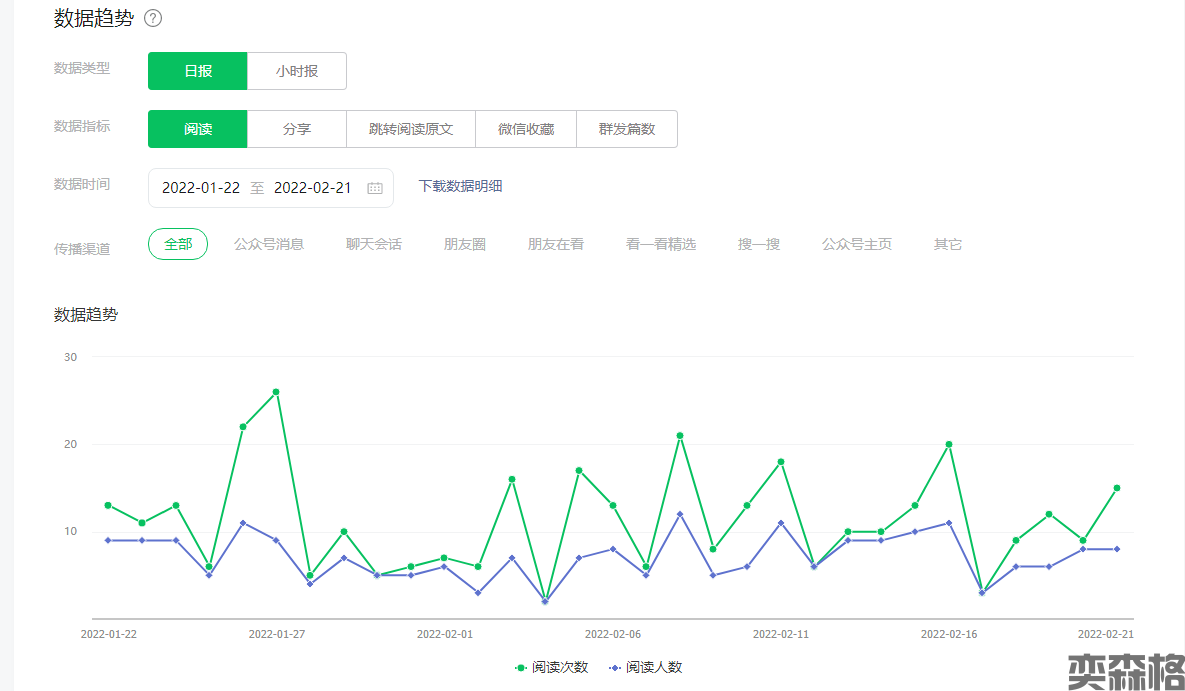Filter by 朋友圈 channel

coord(465,244)
